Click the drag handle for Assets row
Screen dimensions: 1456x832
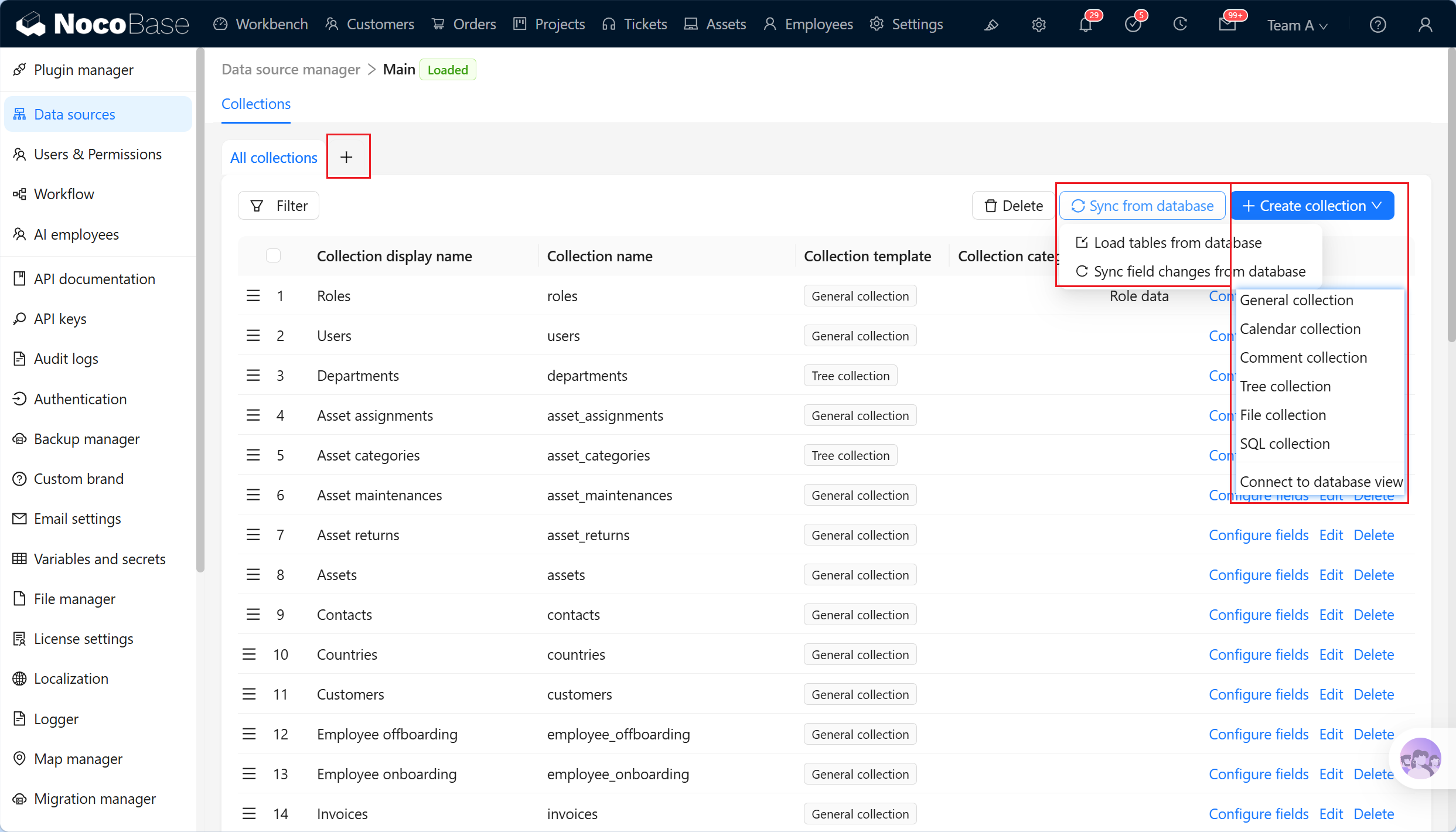tap(253, 575)
